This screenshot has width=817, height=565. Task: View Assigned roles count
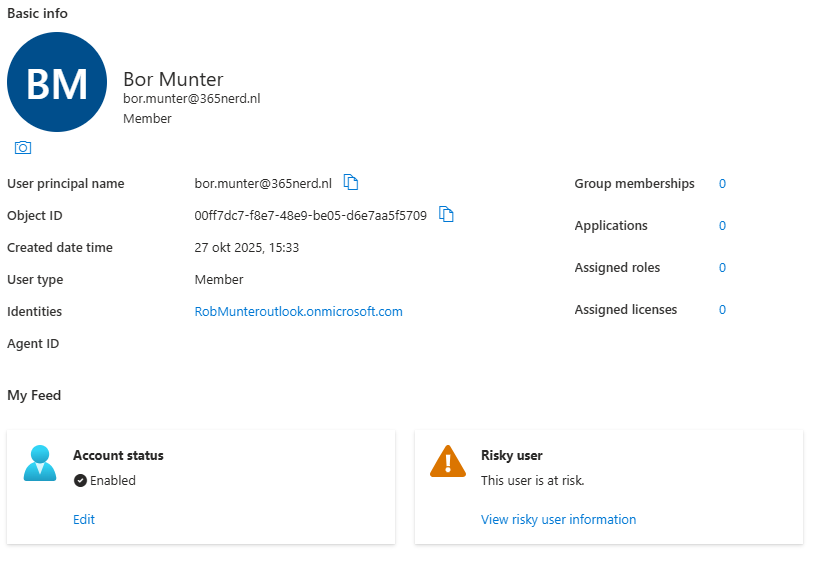pos(722,268)
